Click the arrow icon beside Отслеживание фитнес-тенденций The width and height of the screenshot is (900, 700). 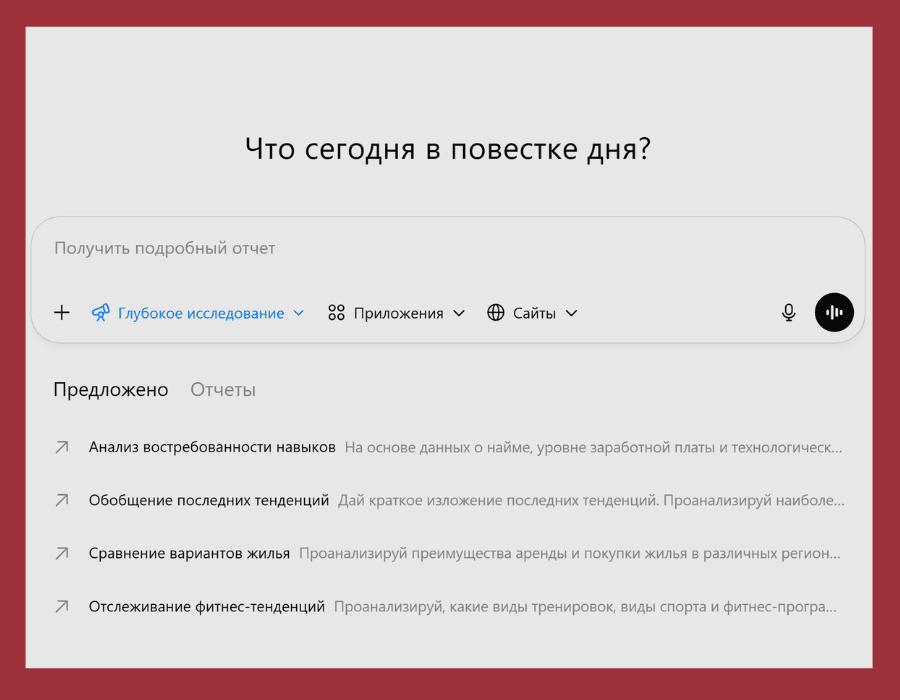[62, 606]
